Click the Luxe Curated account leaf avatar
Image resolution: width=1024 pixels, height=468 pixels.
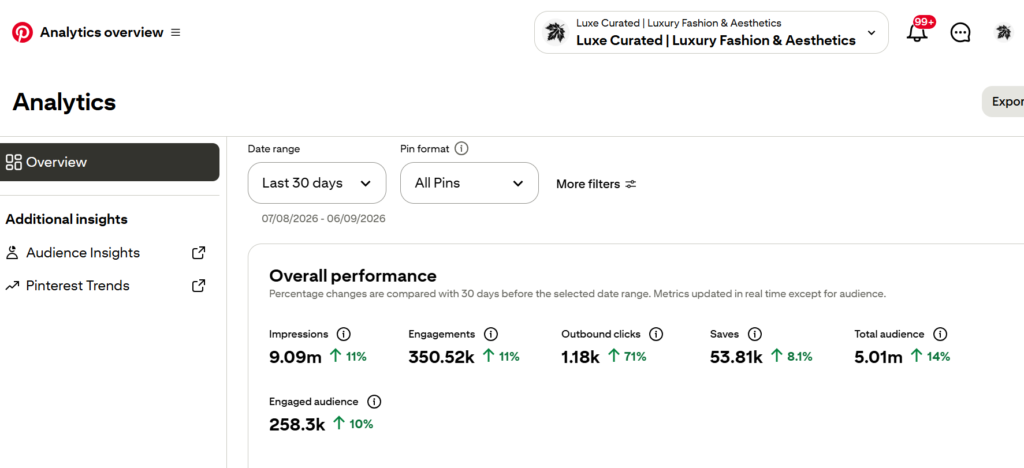click(556, 32)
